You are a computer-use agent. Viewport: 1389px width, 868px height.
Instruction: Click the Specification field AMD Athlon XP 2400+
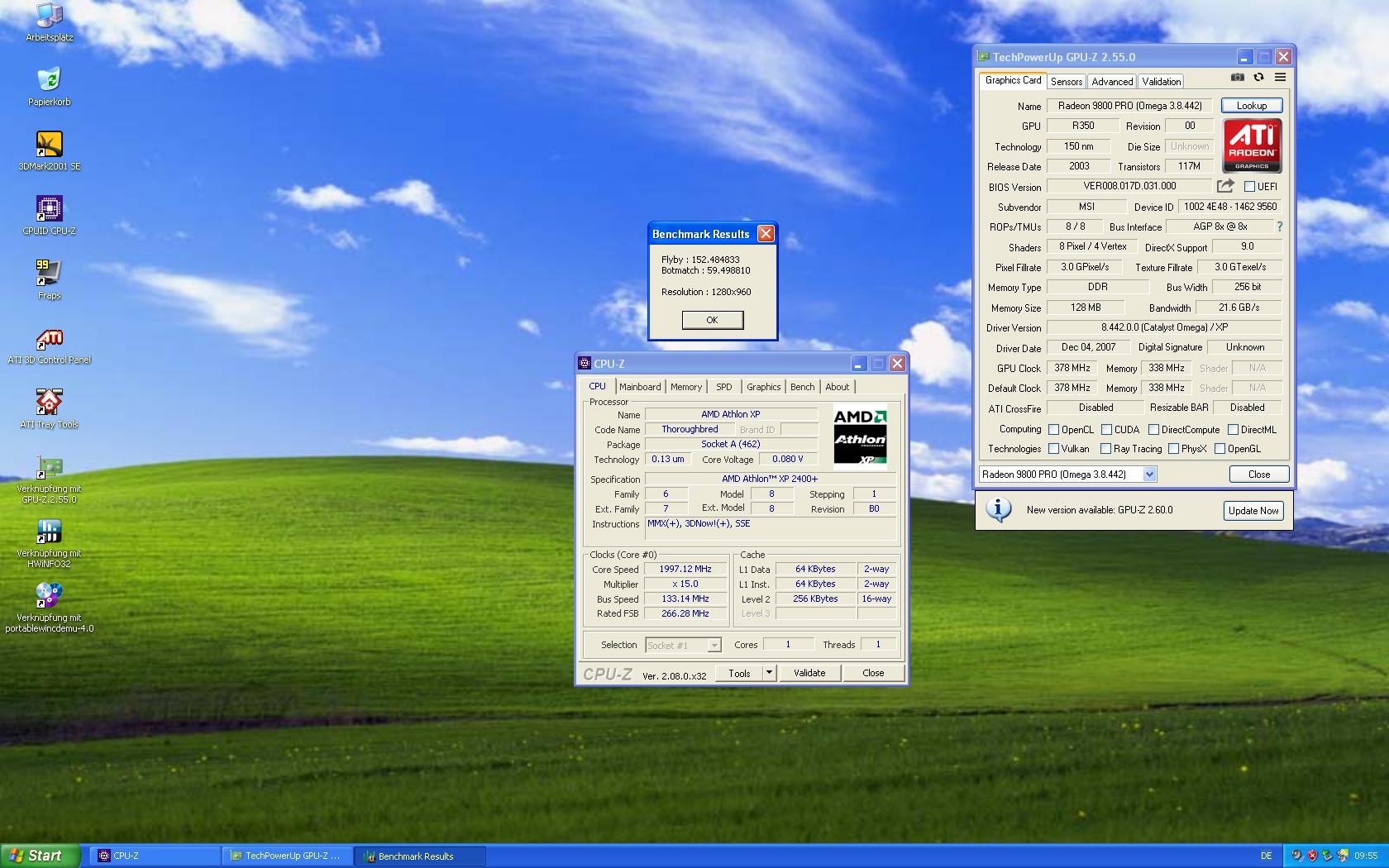(770, 479)
